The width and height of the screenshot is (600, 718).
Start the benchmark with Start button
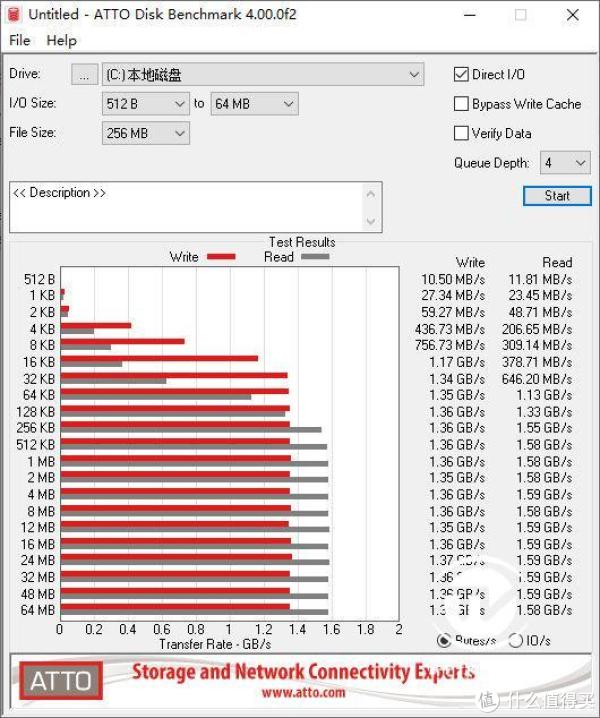coord(557,196)
